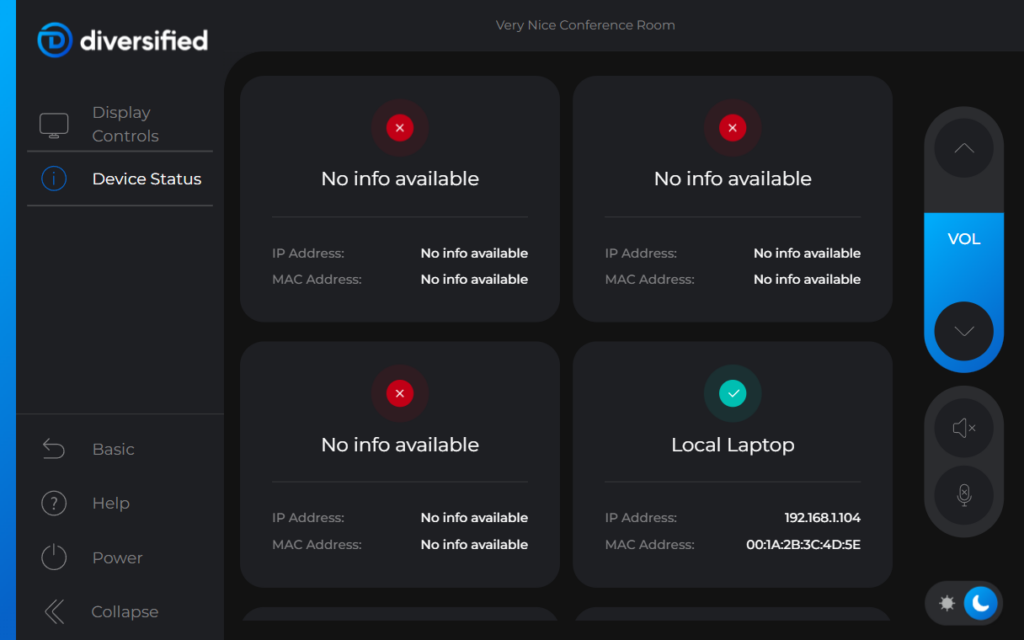Toggle the microphone mute button
1024x640 pixels.
click(x=964, y=495)
